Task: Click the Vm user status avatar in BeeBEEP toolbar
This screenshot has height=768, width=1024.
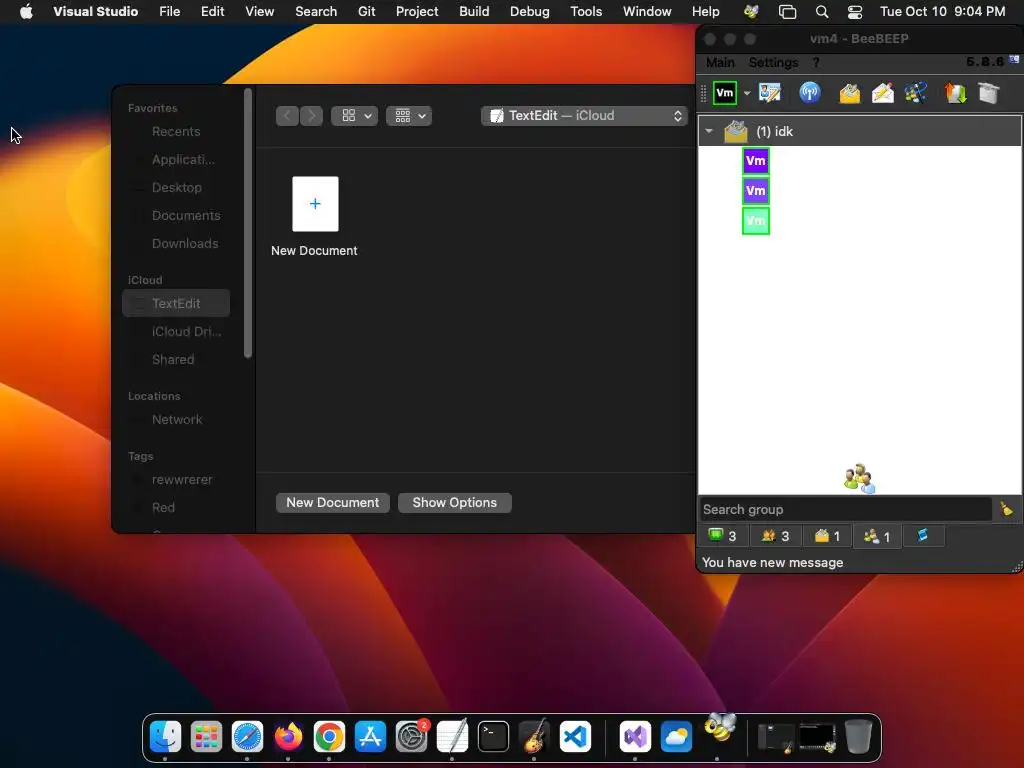Action: click(724, 93)
